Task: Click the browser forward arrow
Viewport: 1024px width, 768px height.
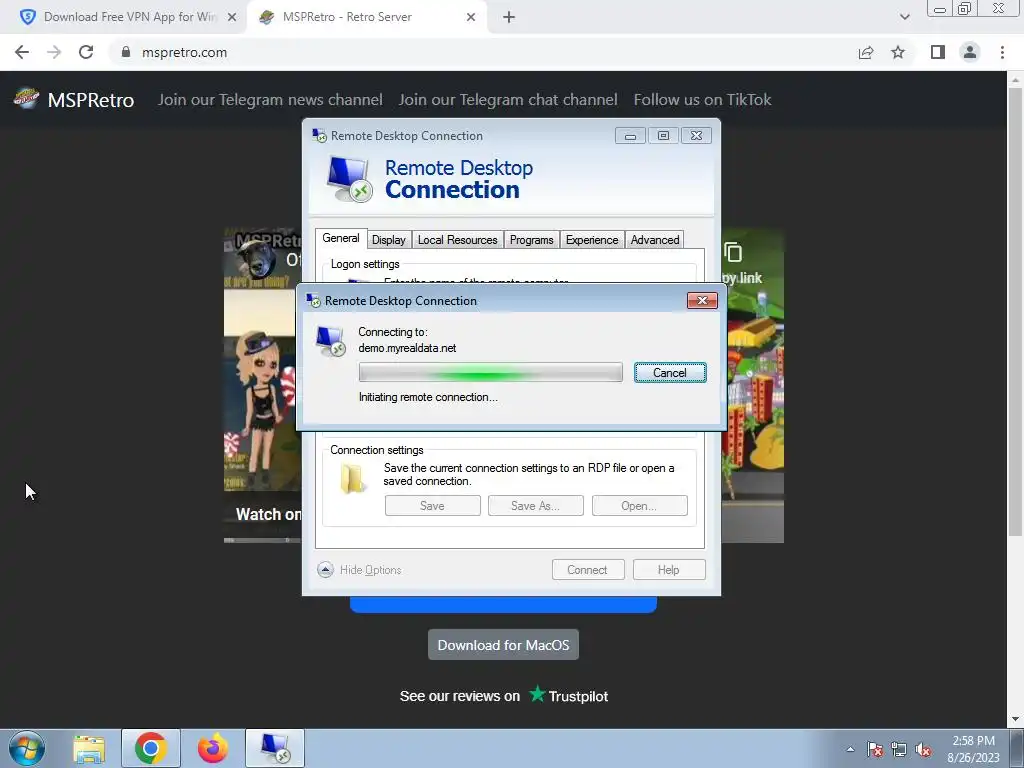Action: tap(54, 52)
